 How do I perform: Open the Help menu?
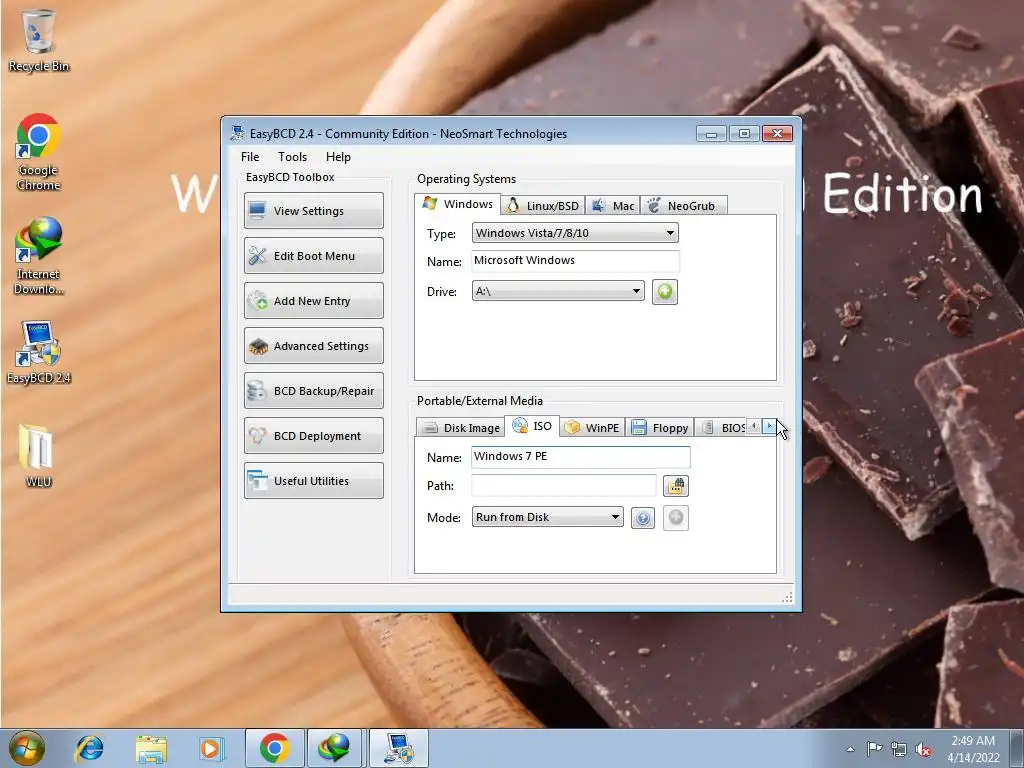click(338, 157)
